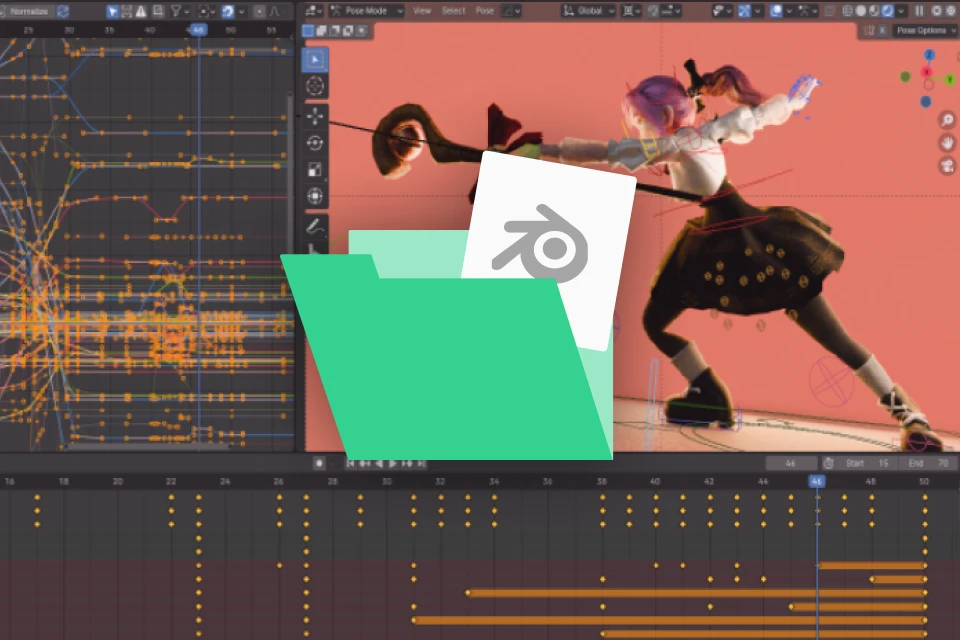
Task: Select the Cursor tool
Action: [x=315, y=86]
